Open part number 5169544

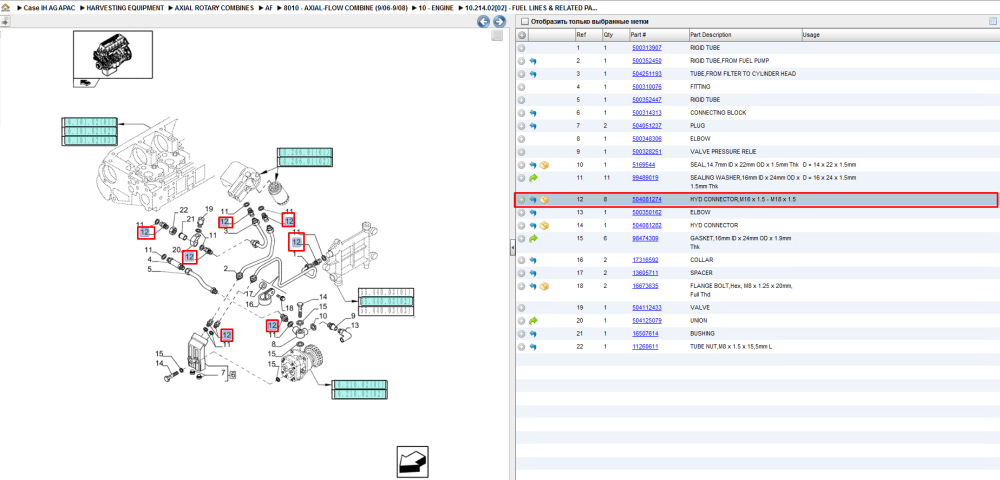(643, 164)
